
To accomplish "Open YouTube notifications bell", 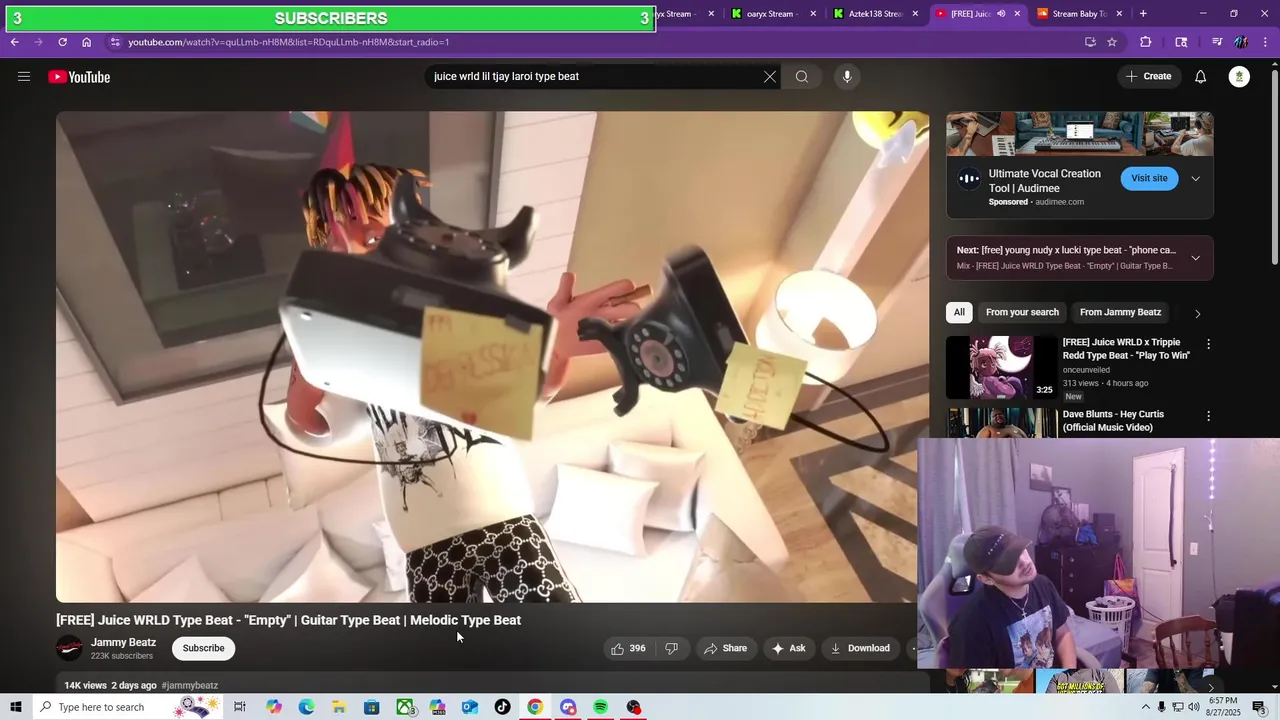I will pos(1201,77).
